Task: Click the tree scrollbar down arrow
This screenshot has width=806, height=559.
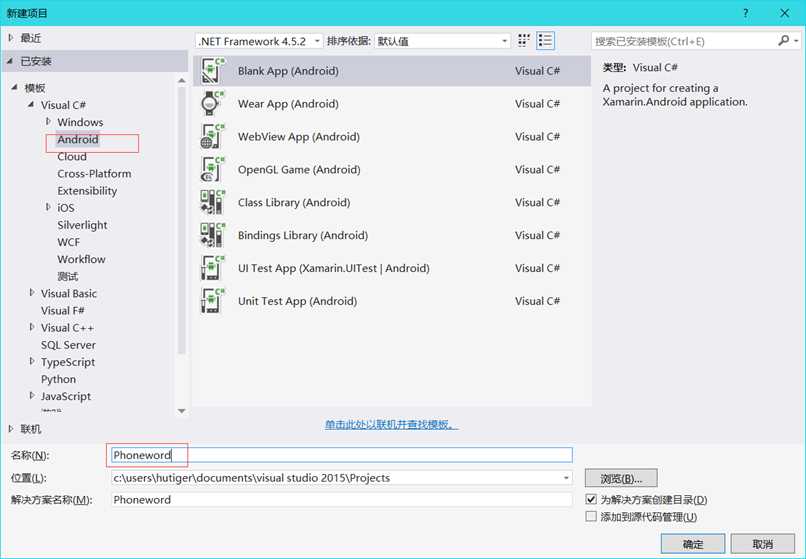Action: point(181,410)
